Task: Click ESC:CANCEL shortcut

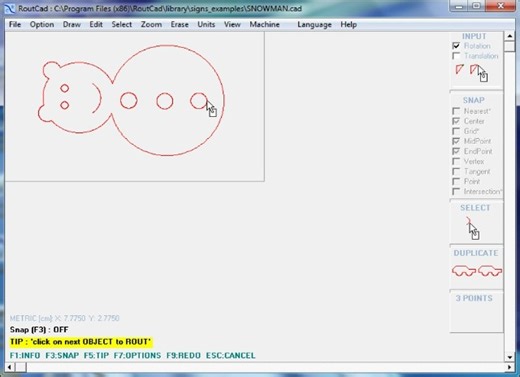Action: 231,355
